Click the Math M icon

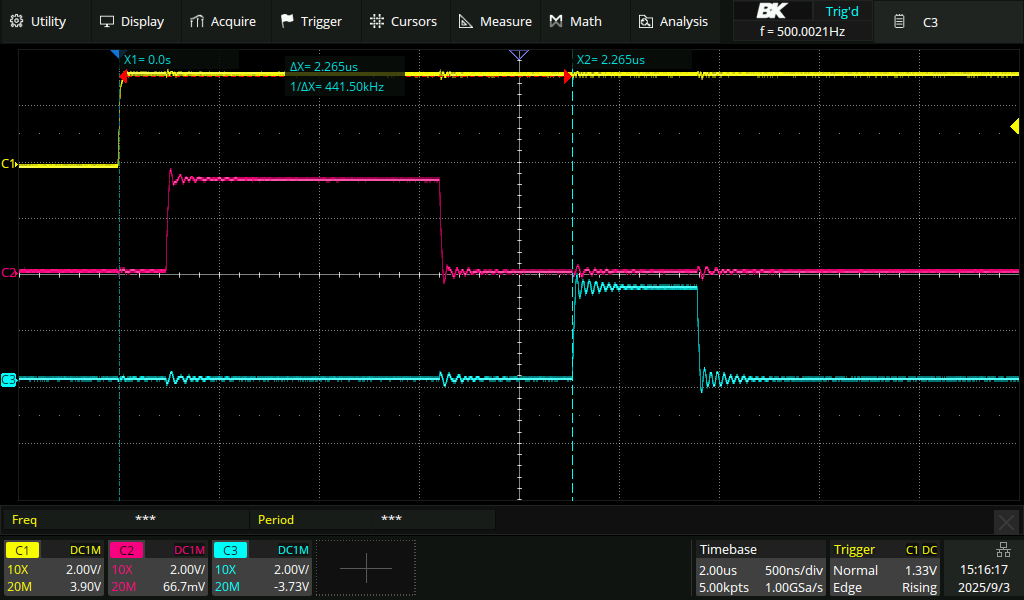tap(556, 22)
